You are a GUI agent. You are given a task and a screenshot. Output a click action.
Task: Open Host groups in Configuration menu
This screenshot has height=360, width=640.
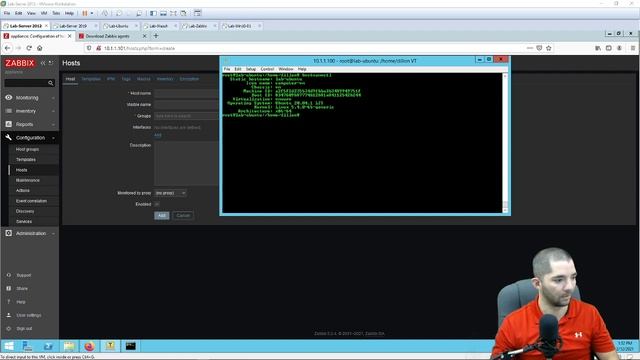tap(27, 149)
